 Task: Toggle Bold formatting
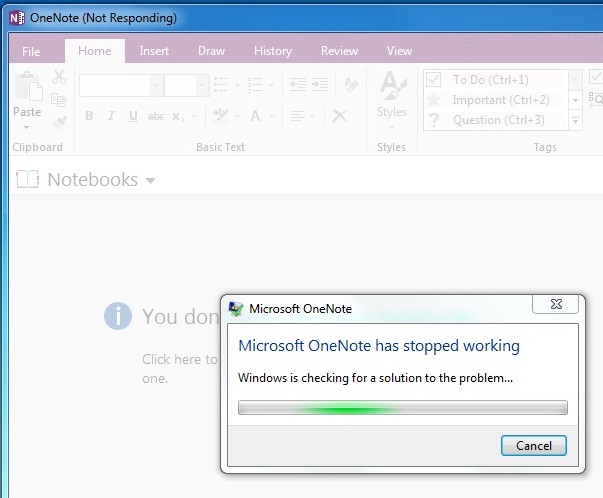(89, 116)
